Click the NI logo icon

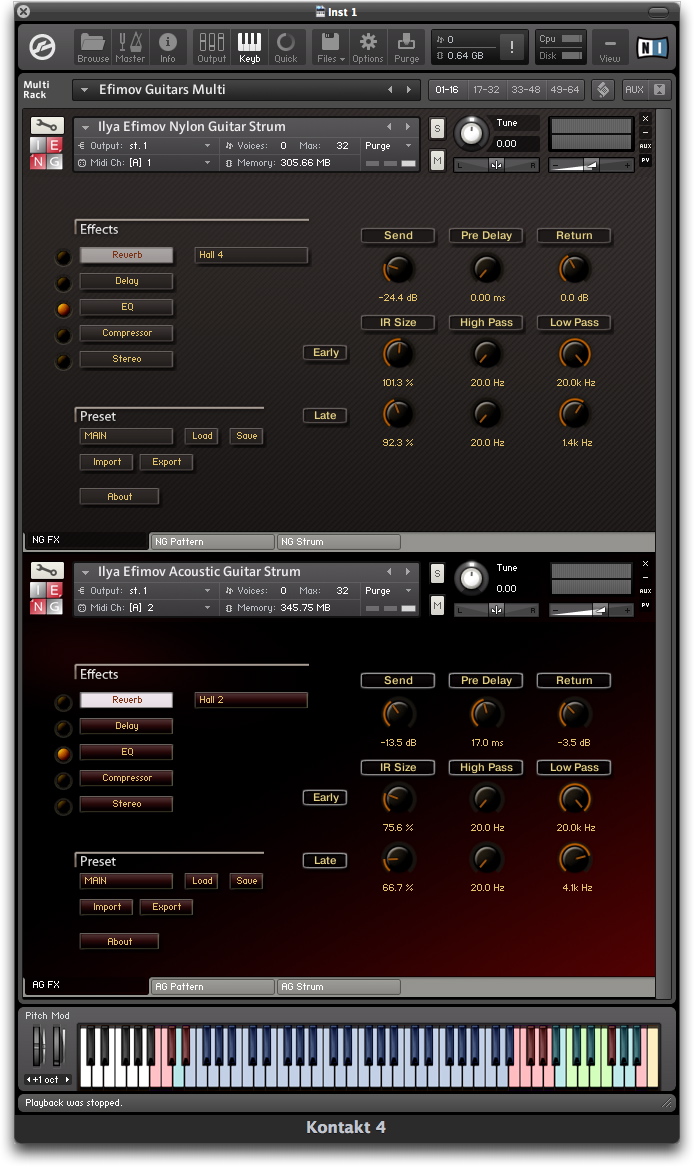click(652, 48)
